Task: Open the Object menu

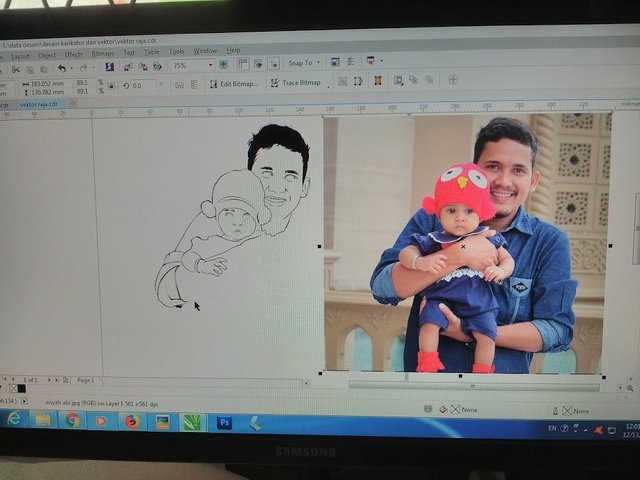Action: coord(47,55)
